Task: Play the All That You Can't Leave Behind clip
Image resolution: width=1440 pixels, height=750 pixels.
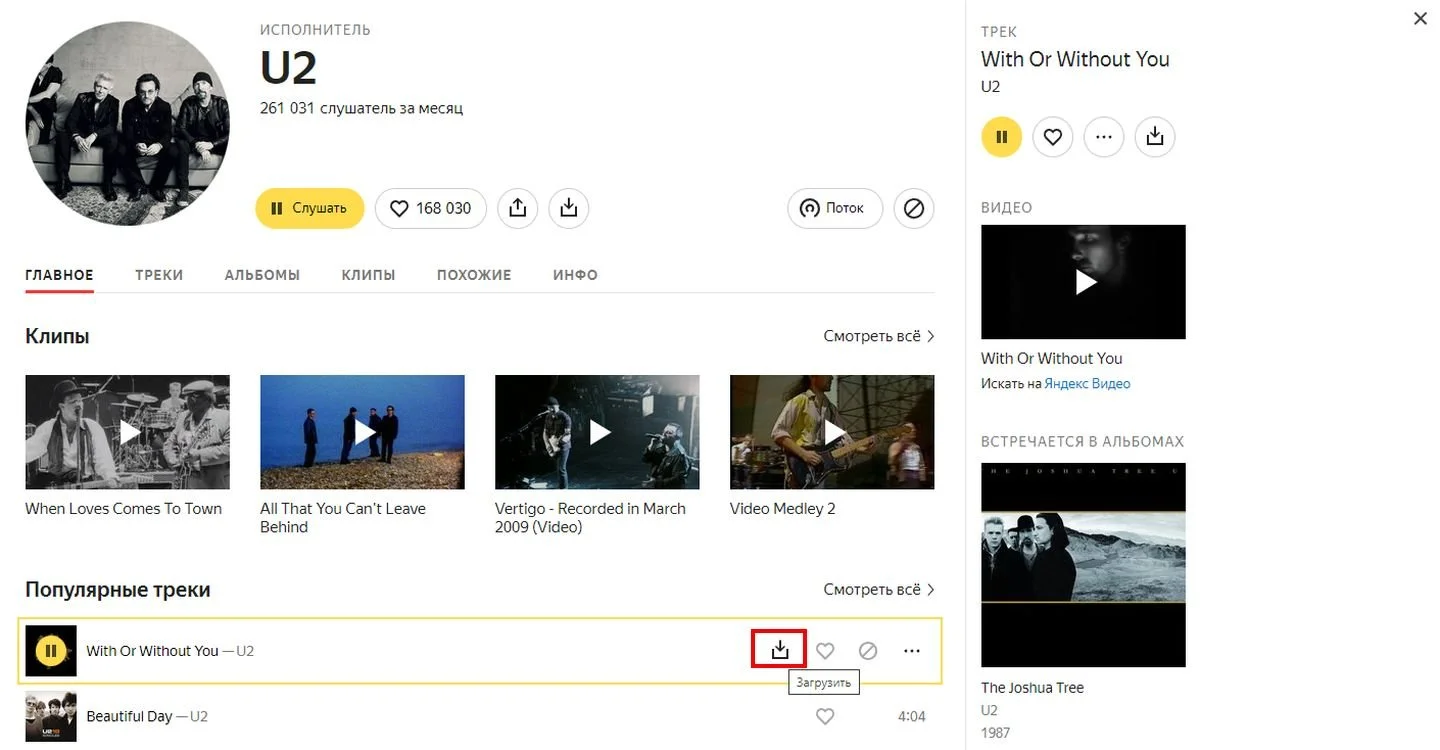Action: click(363, 432)
